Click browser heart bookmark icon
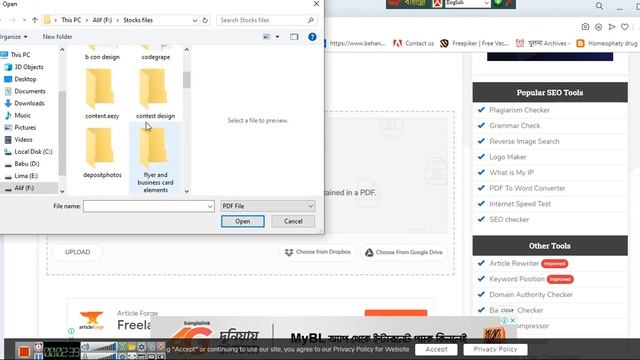The height and width of the screenshot is (360, 640). coord(624,27)
